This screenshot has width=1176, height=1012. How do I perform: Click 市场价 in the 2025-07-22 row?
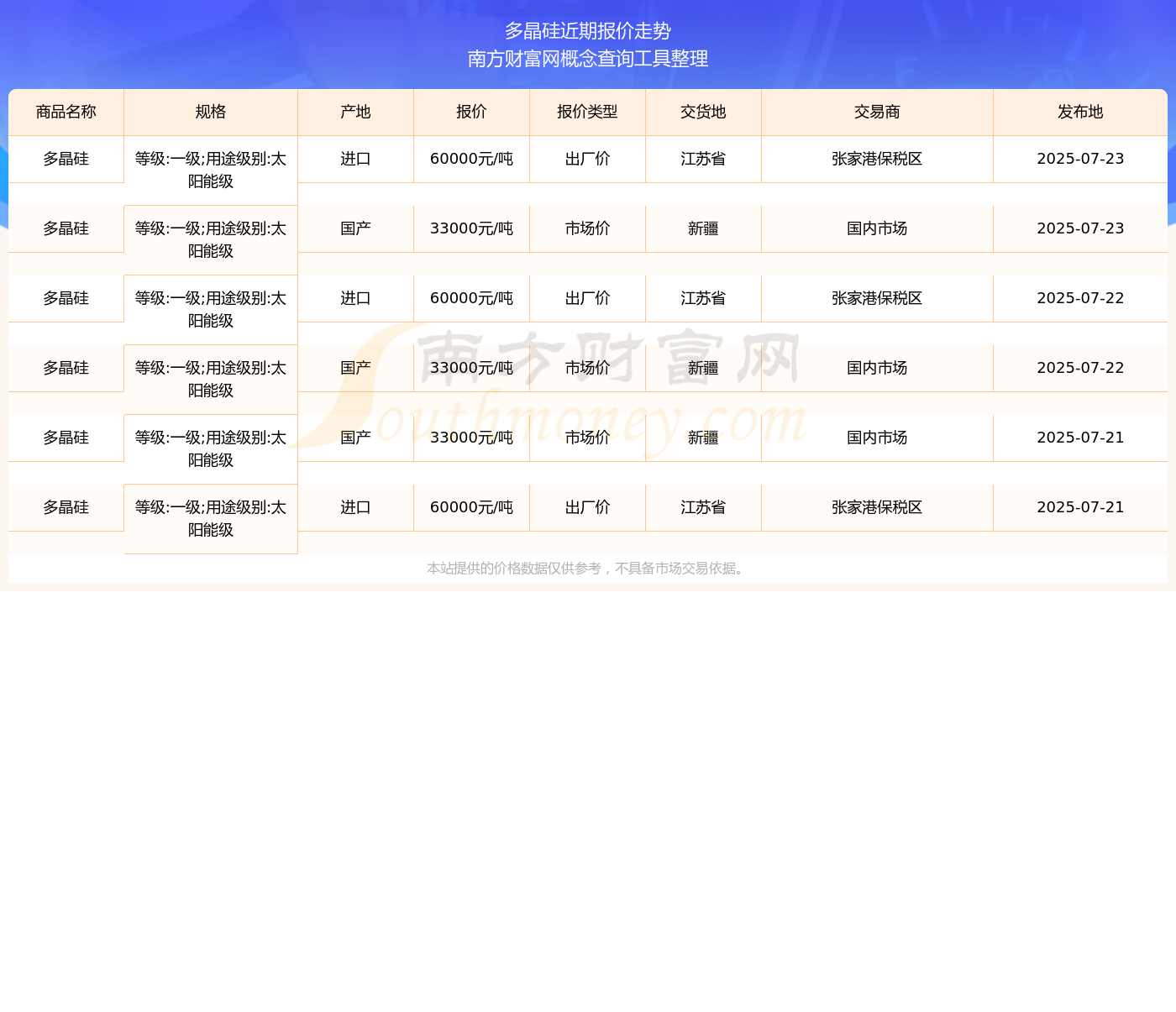(x=587, y=368)
